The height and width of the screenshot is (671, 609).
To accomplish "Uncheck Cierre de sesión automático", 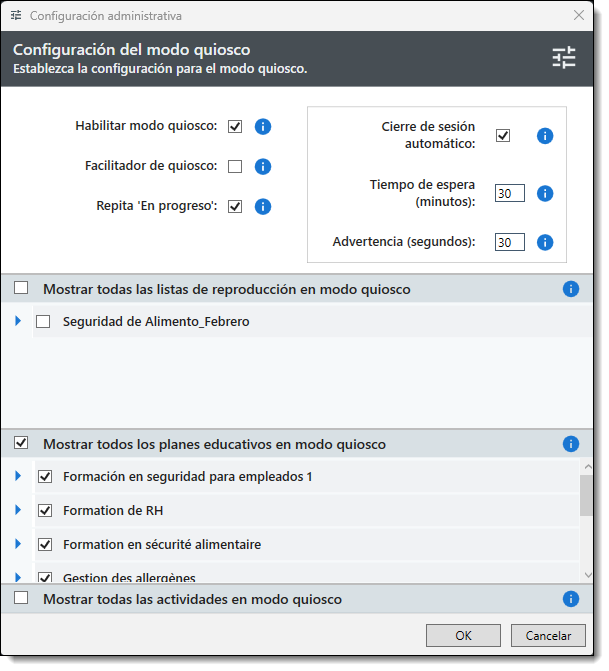I will coord(503,136).
